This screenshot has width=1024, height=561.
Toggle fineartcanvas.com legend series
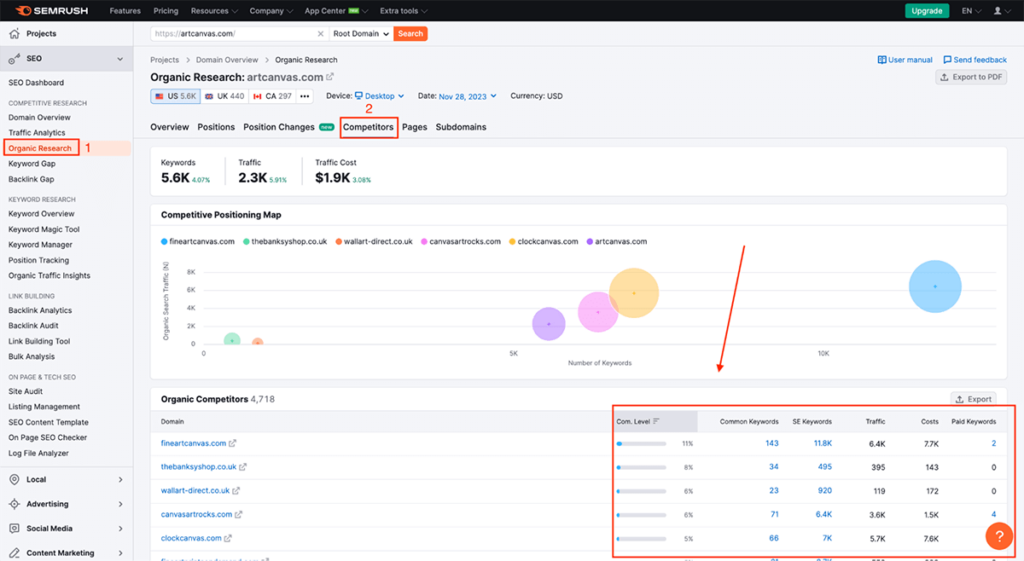[198, 242]
